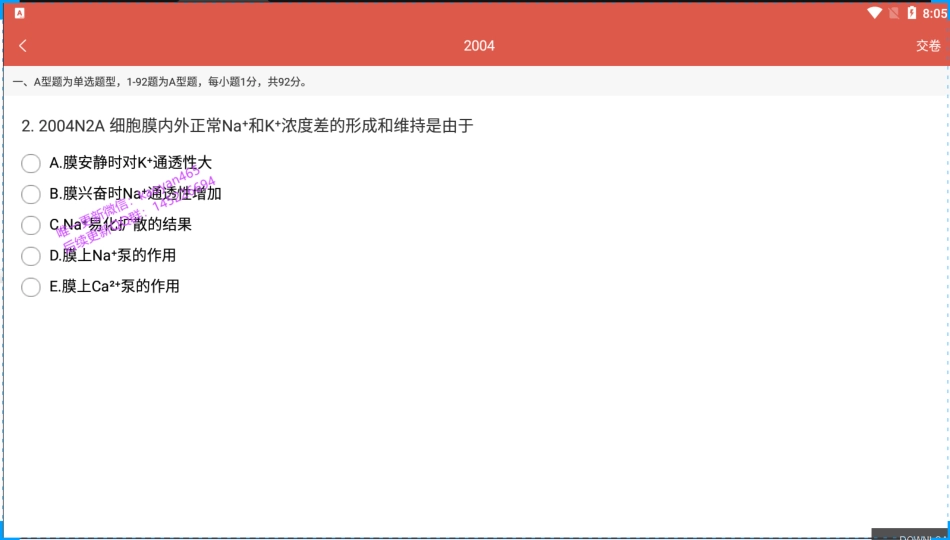
Task: Click the partially visible DOWNLOAD button
Action: pyautogui.click(x=910, y=535)
